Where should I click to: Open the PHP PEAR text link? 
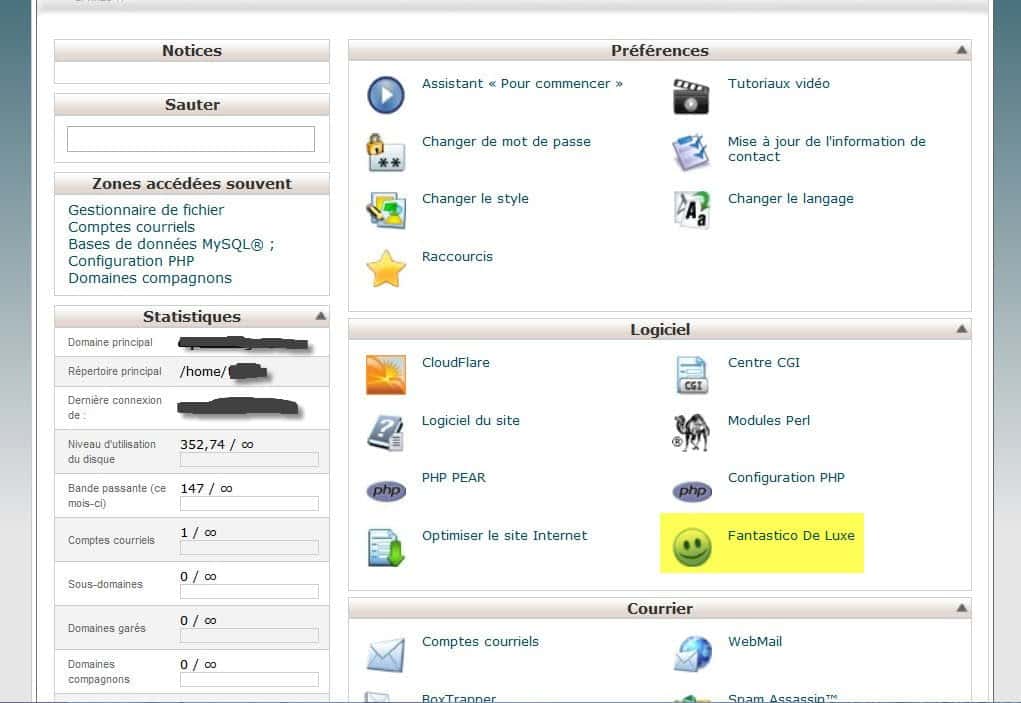coord(454,478)
